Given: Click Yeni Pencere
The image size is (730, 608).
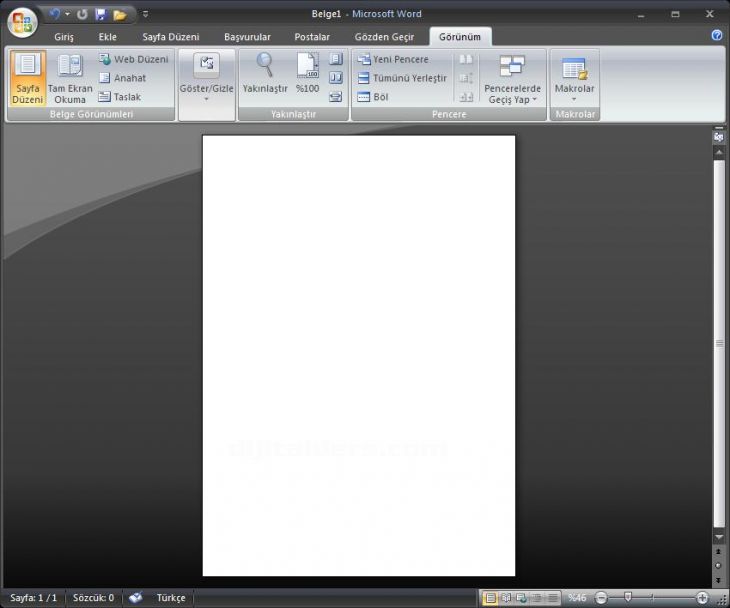Looking at the screenshot, I should 393,59.
